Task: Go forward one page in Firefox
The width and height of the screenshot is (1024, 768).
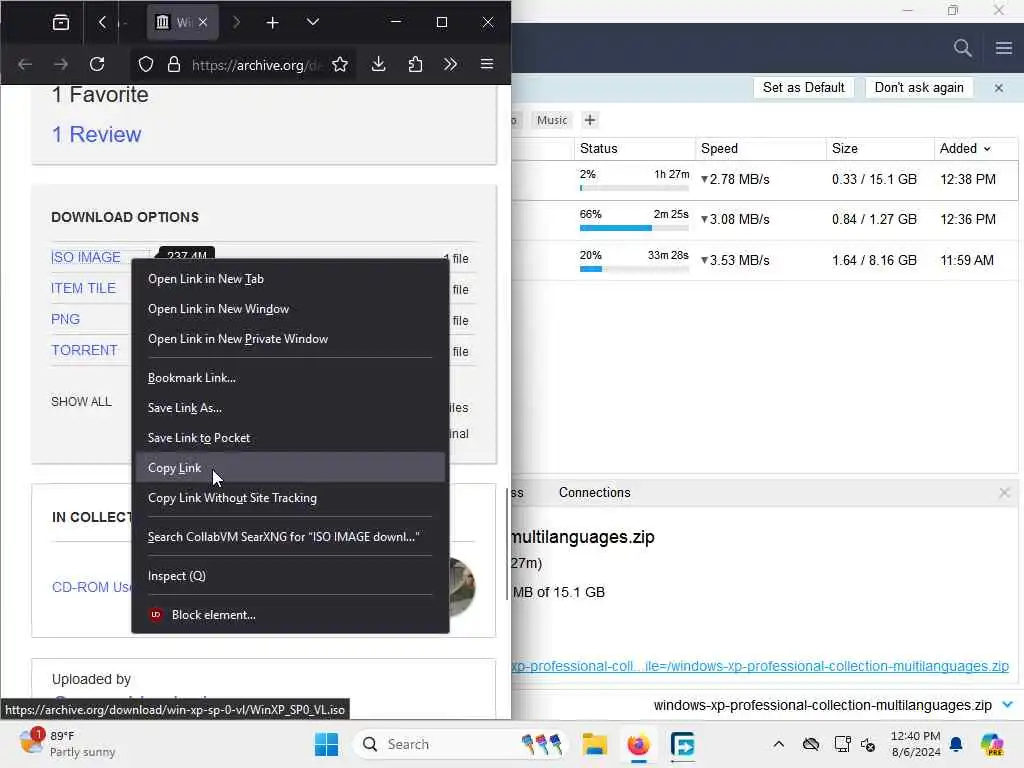Action: [61, 64]
